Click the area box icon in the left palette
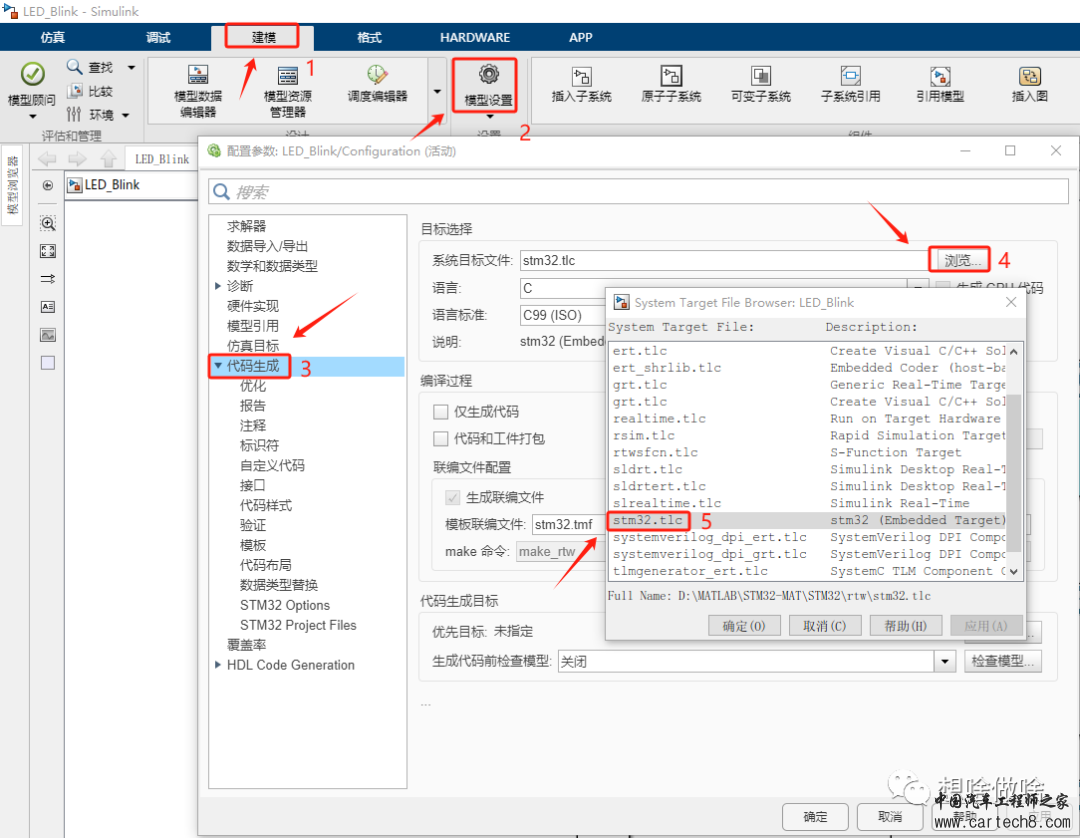This screenshot has width=1080, height=838. coord(48,363)
